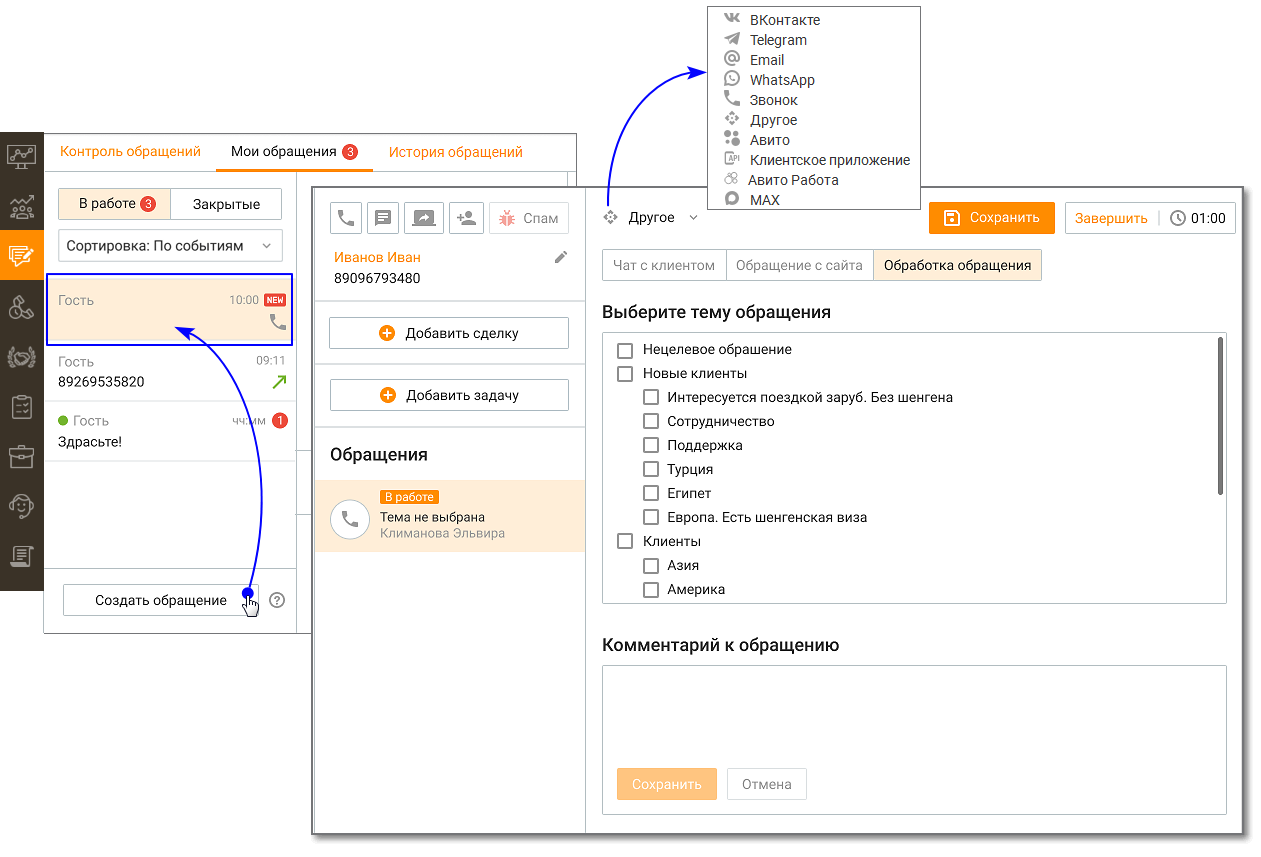1261x857 pixels.
Task: Open the Сортировка: По событиям dropdown
Action: tap(170, 245)
